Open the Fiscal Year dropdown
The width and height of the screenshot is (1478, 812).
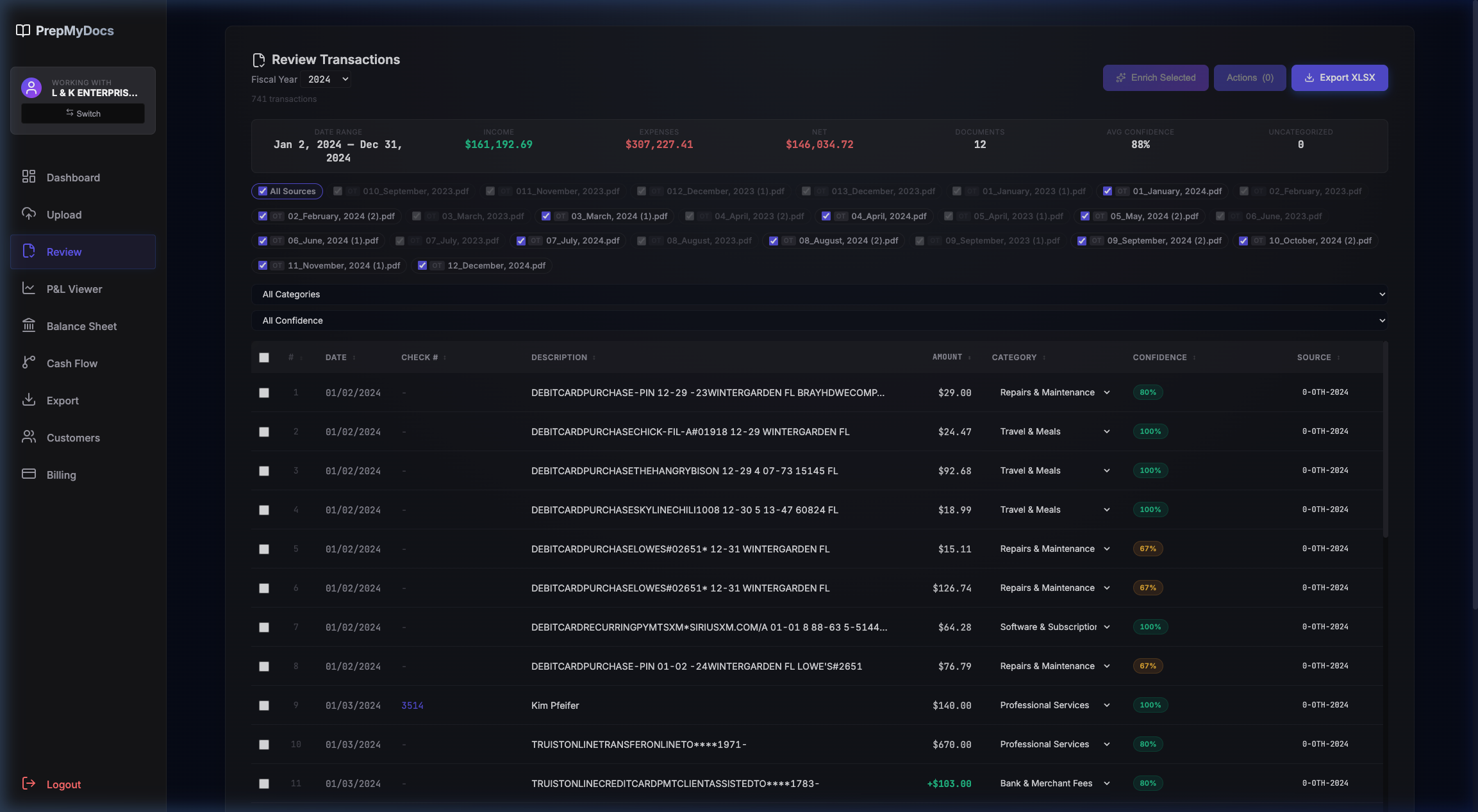(x=326, y=79)
